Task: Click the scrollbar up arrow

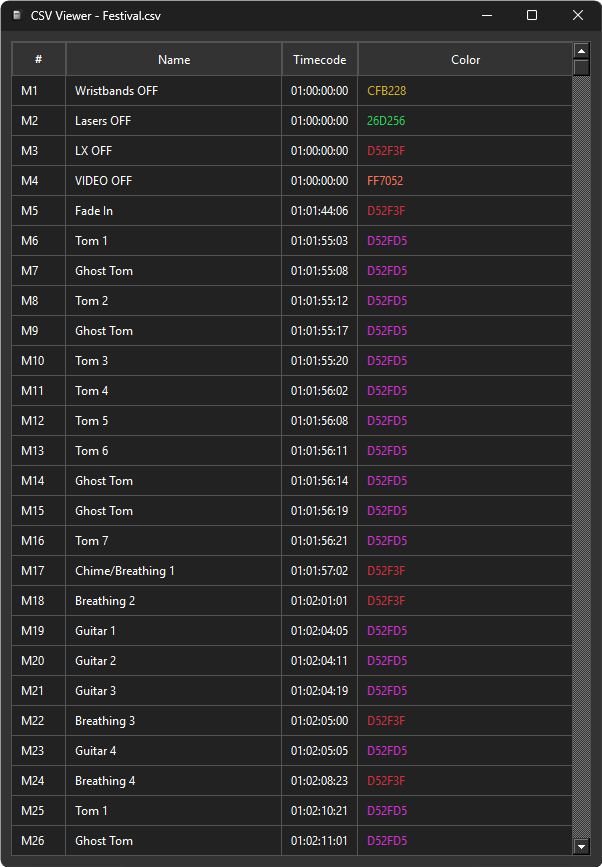Action: click(581, 51)
